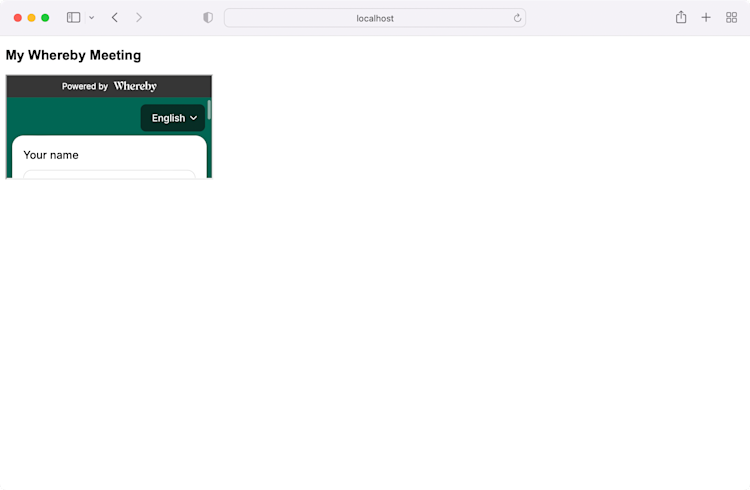Viewport: 750px width, 490px height.
Task: Click the scrollbar in the embedded meeting frame
Action: click(x=209, y=110)
